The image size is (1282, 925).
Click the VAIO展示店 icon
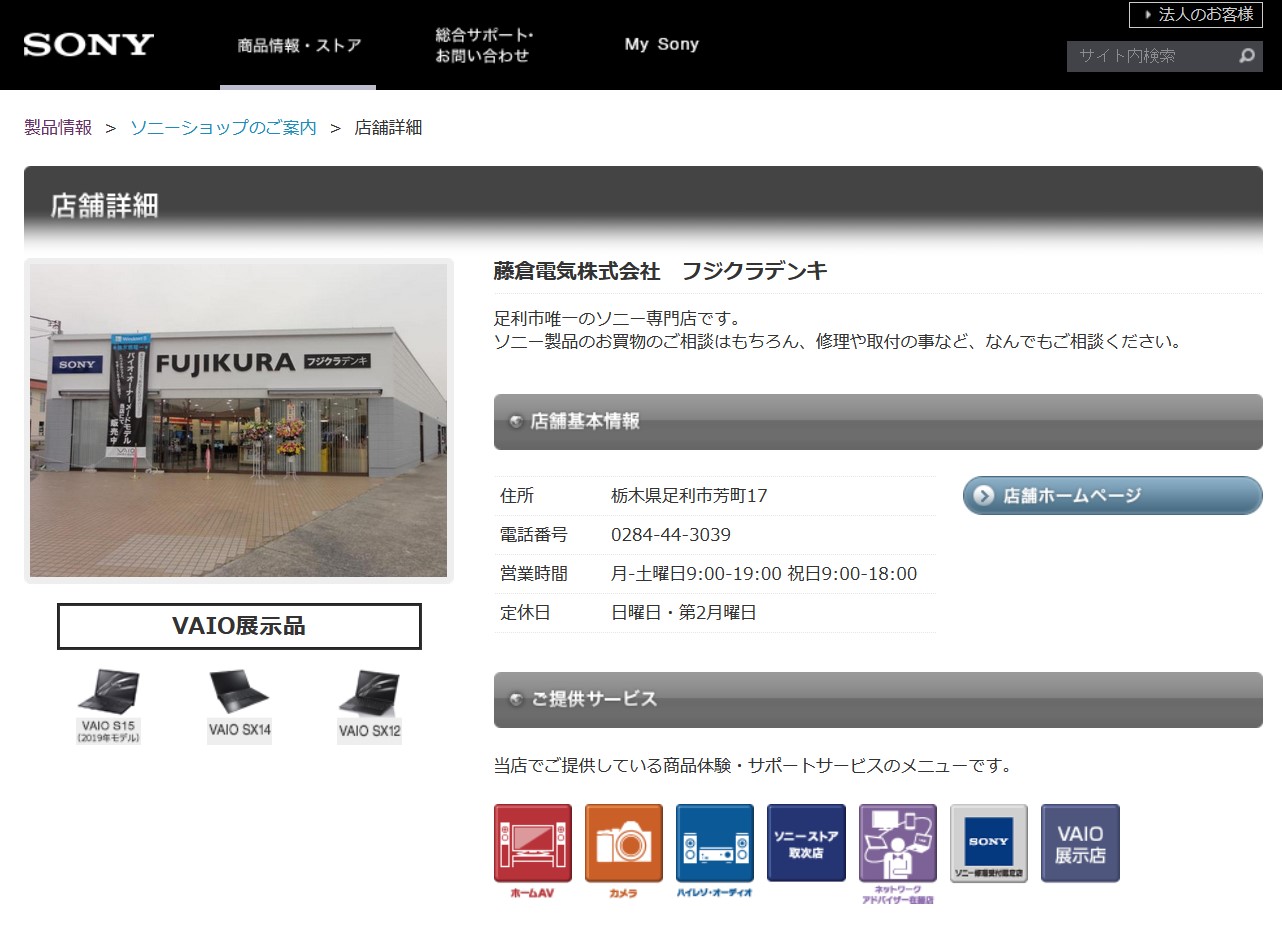[1080, 843]
